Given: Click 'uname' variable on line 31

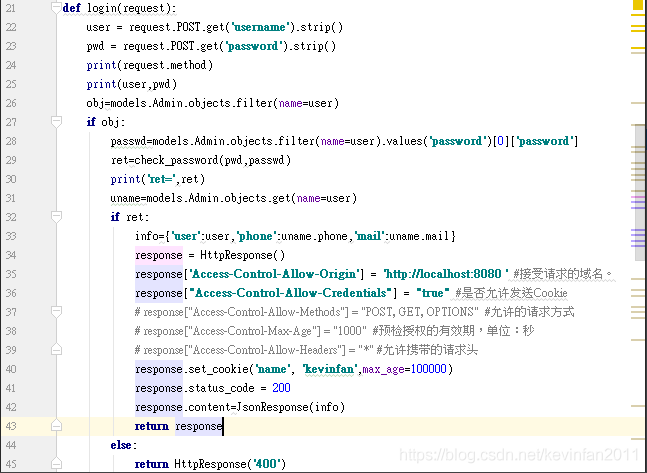Looking at the screenshot, I should coord(125,198).
